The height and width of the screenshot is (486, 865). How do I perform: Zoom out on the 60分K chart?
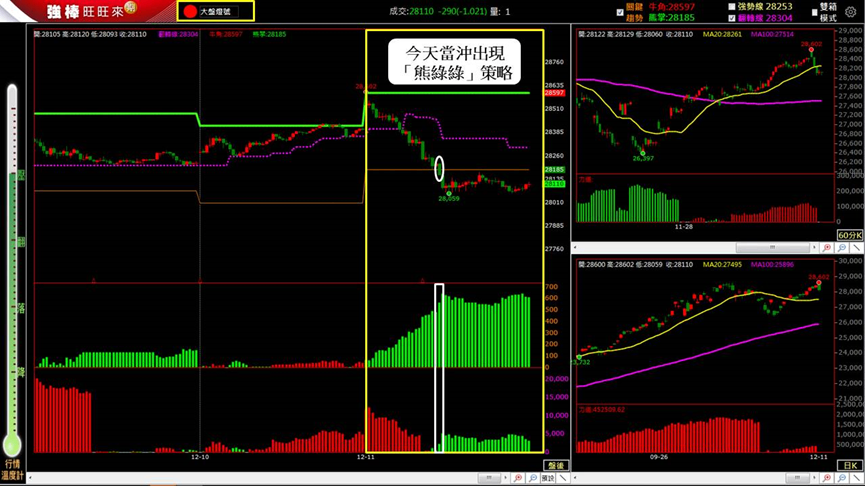(842, 248)
